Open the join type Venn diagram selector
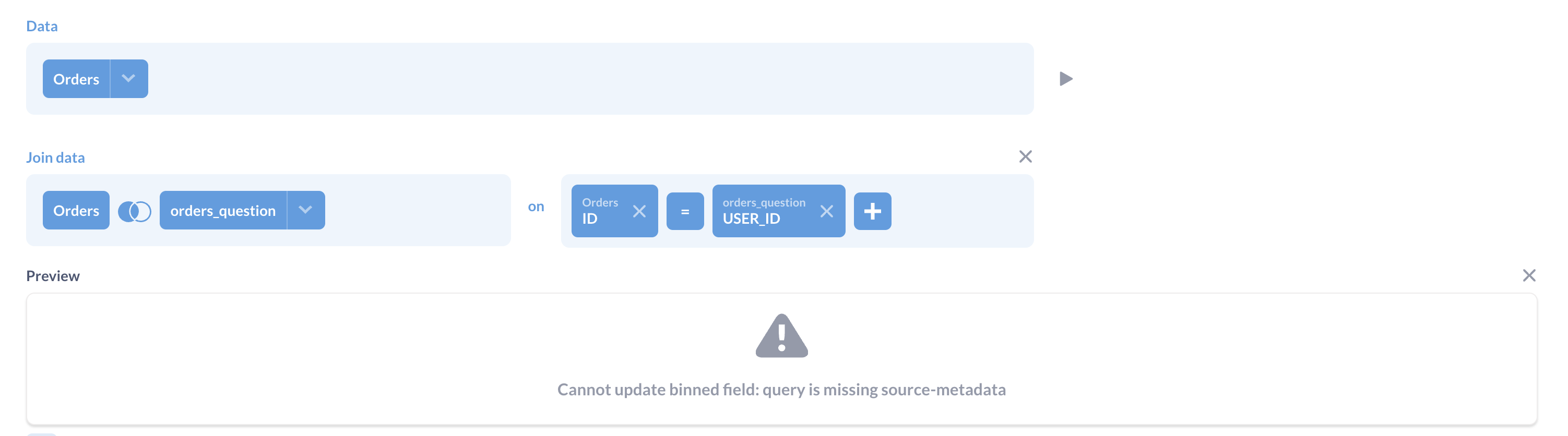Screen dimensions: 1568x436 coord(135,210)
